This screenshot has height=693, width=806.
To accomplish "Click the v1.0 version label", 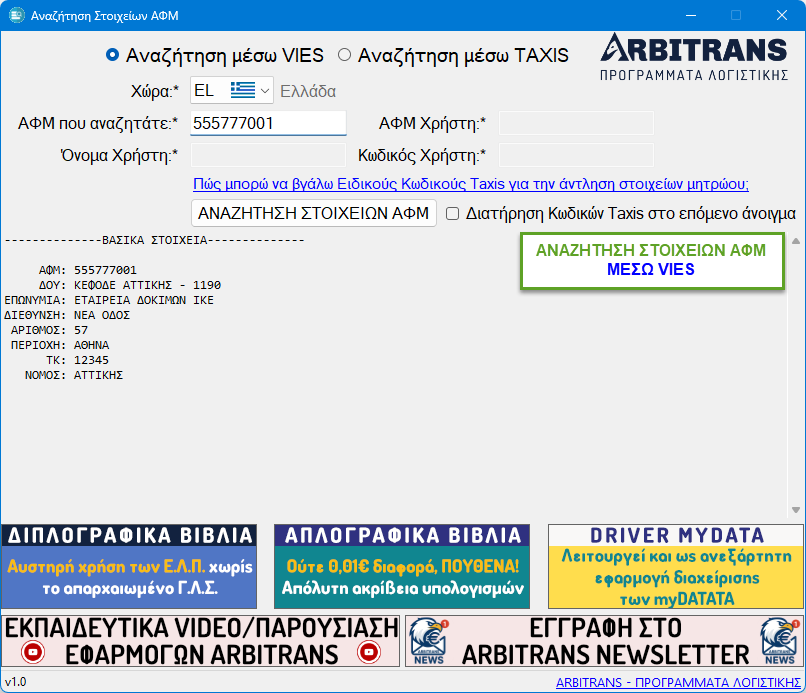I will 15,682.
